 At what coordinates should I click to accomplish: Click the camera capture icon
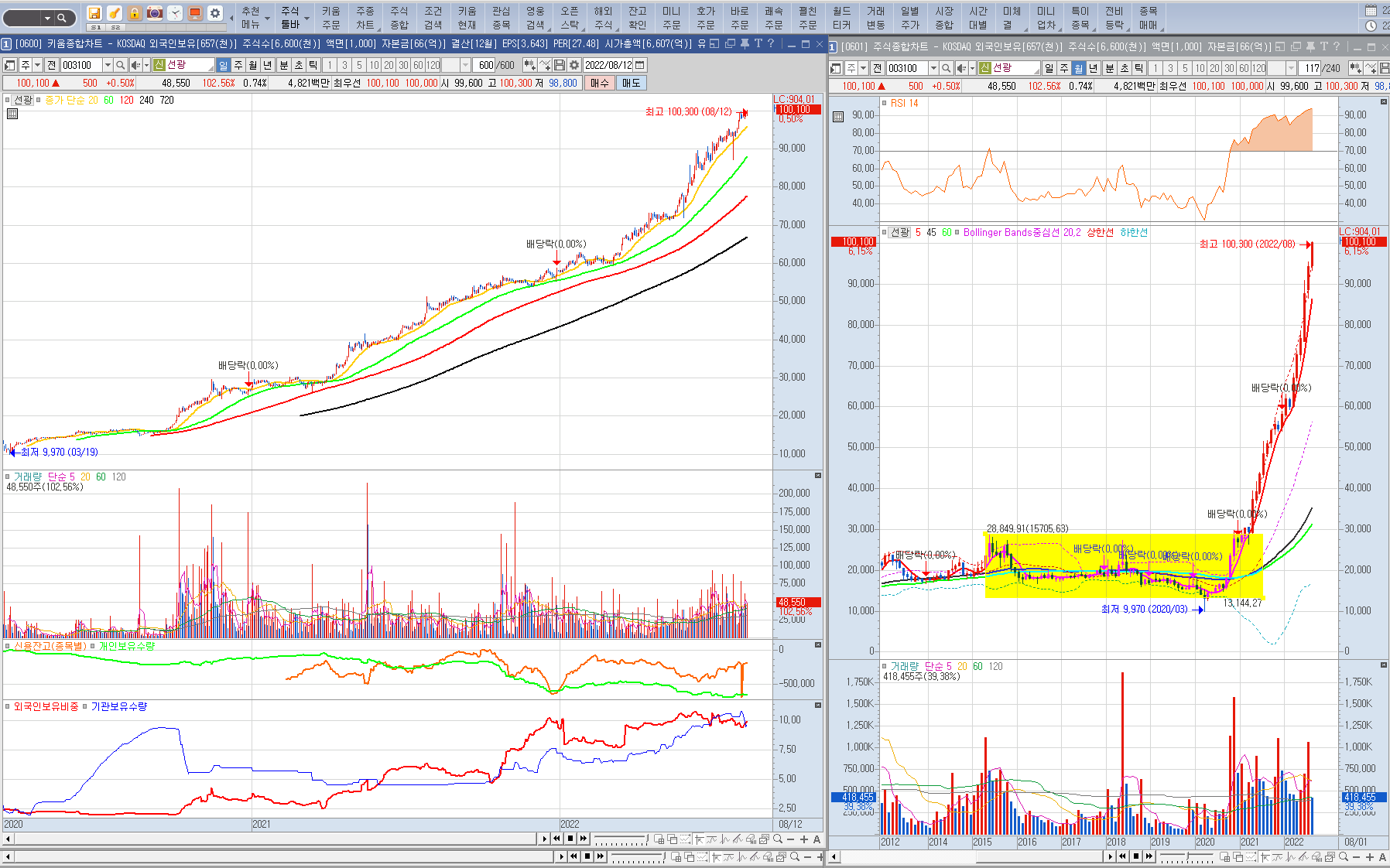tap(155, 13)
